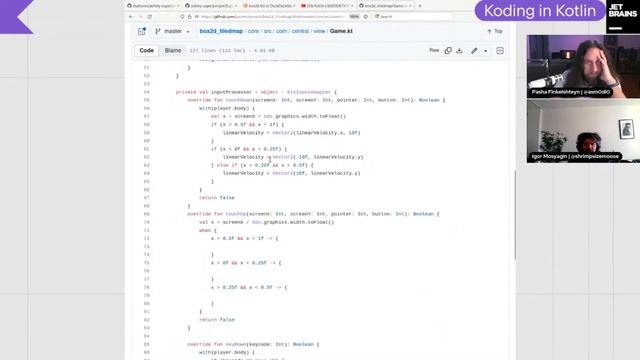Jump to Top of the file

tap(495, 31)
